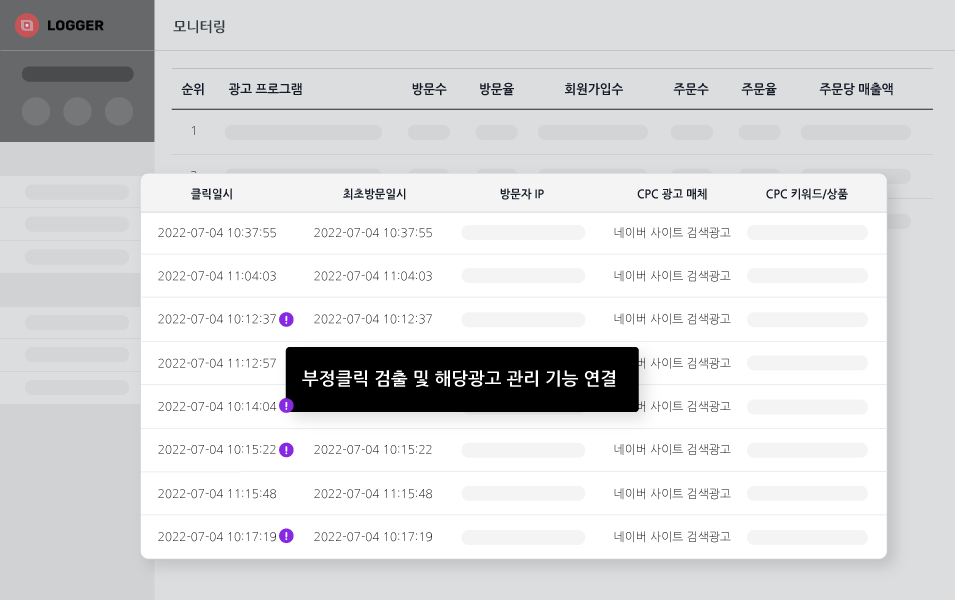
Task: Click warning icon beside 10:14:04 click time
Action: (x=286, y=406)
